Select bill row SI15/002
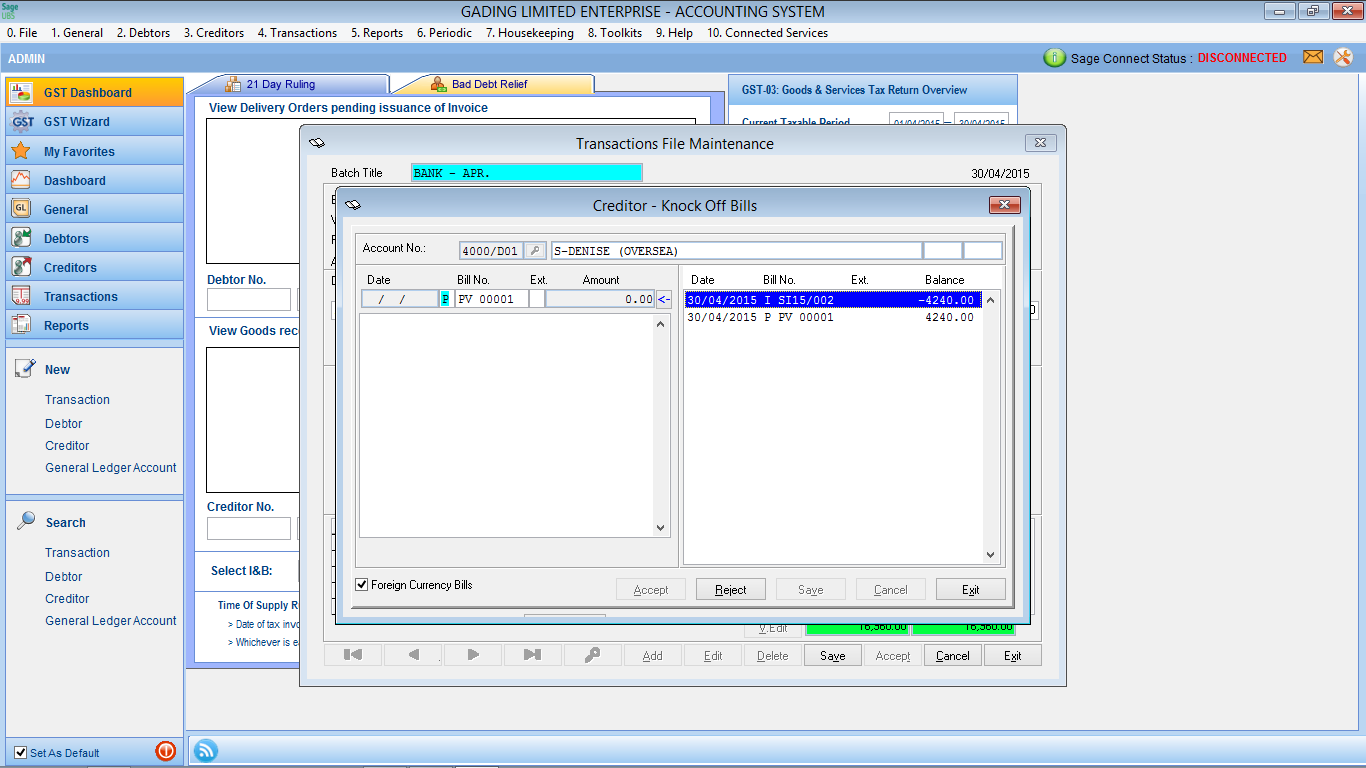The image size is (1366, 768). 833,300
